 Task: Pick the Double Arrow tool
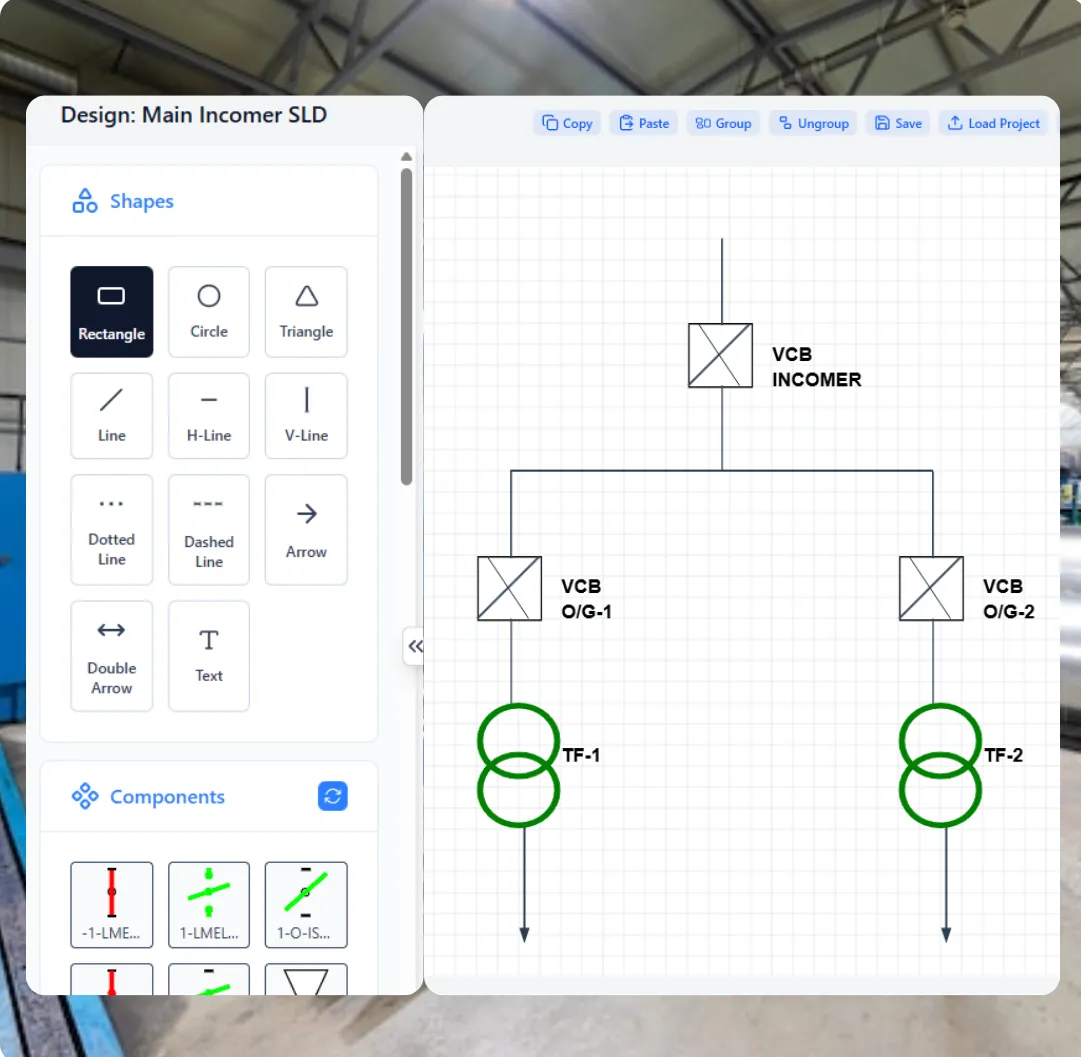click(x=111, y=655)
